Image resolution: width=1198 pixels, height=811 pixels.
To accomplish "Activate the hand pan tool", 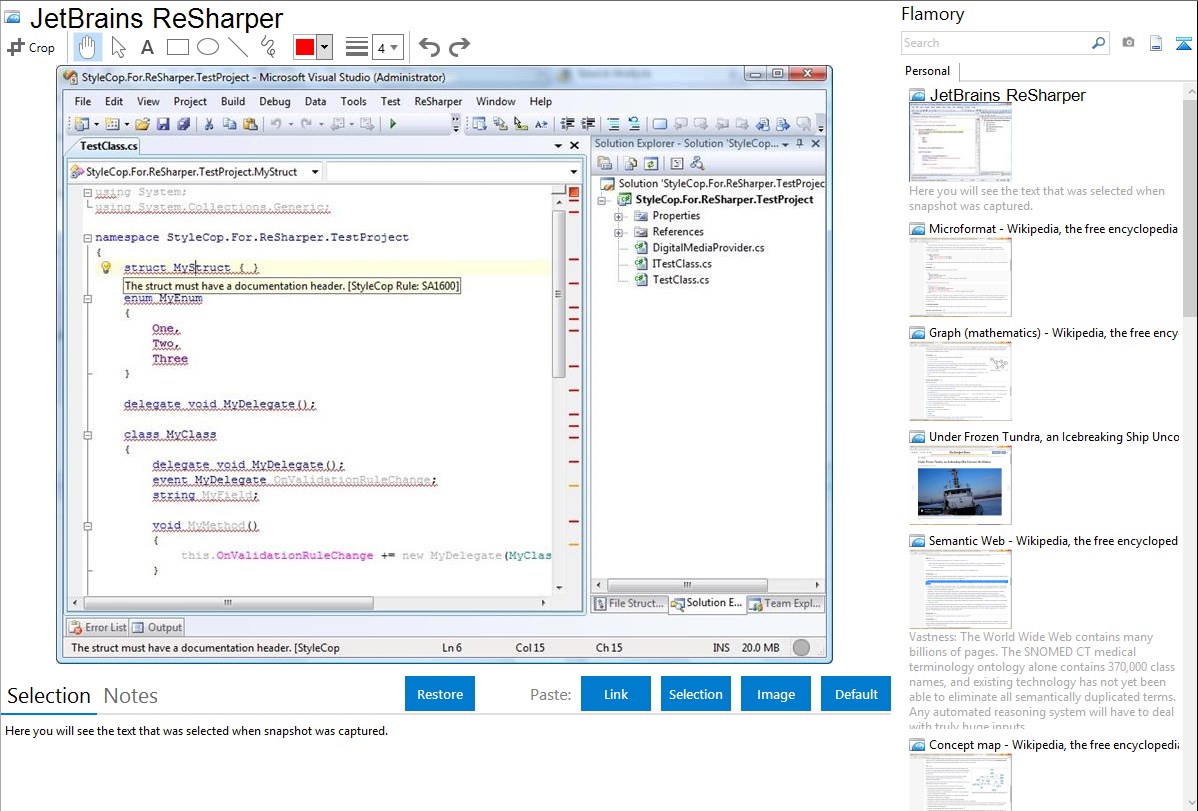I will click(87, 47).
